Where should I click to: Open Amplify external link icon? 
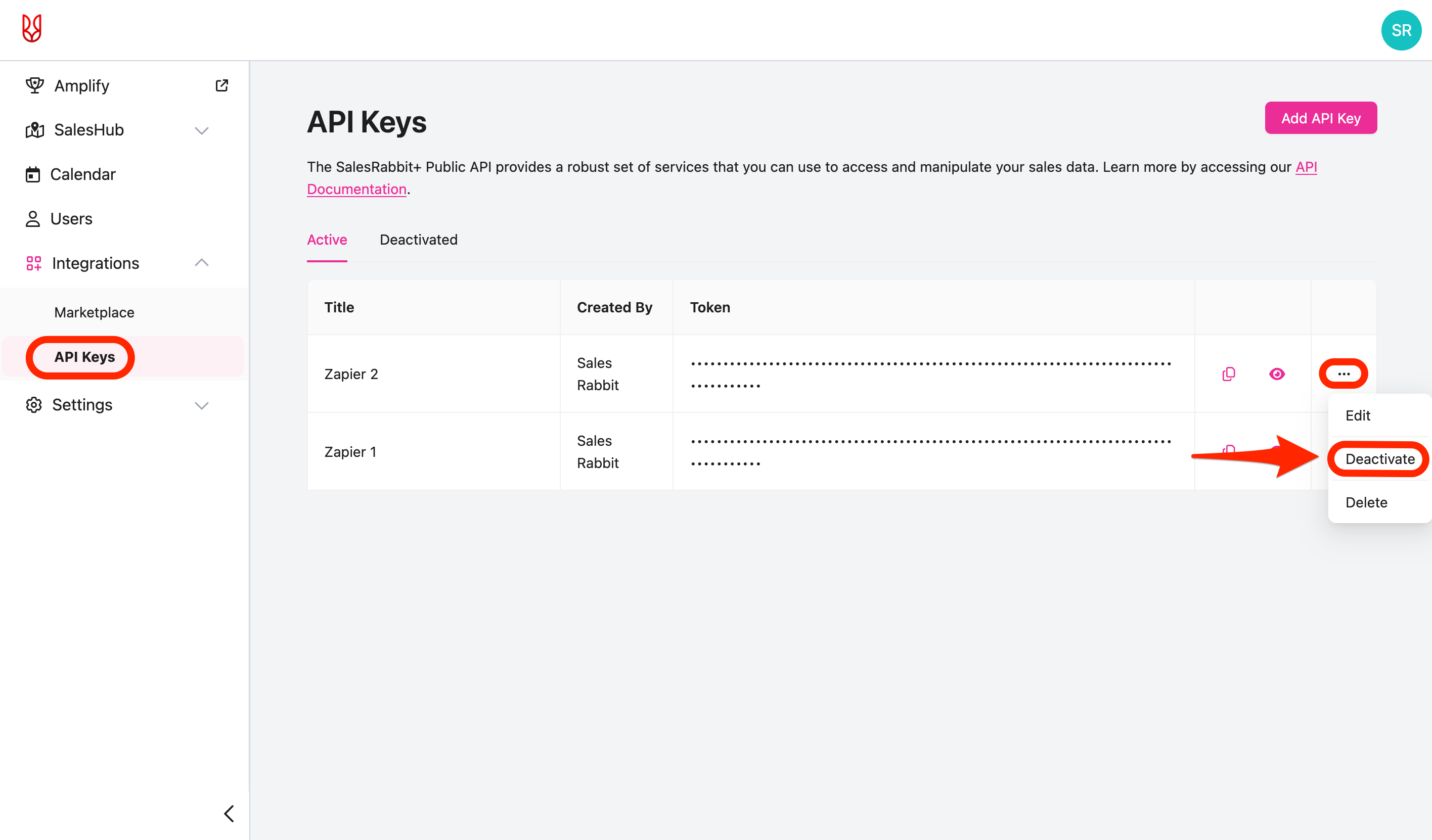[x=221, y=85]
